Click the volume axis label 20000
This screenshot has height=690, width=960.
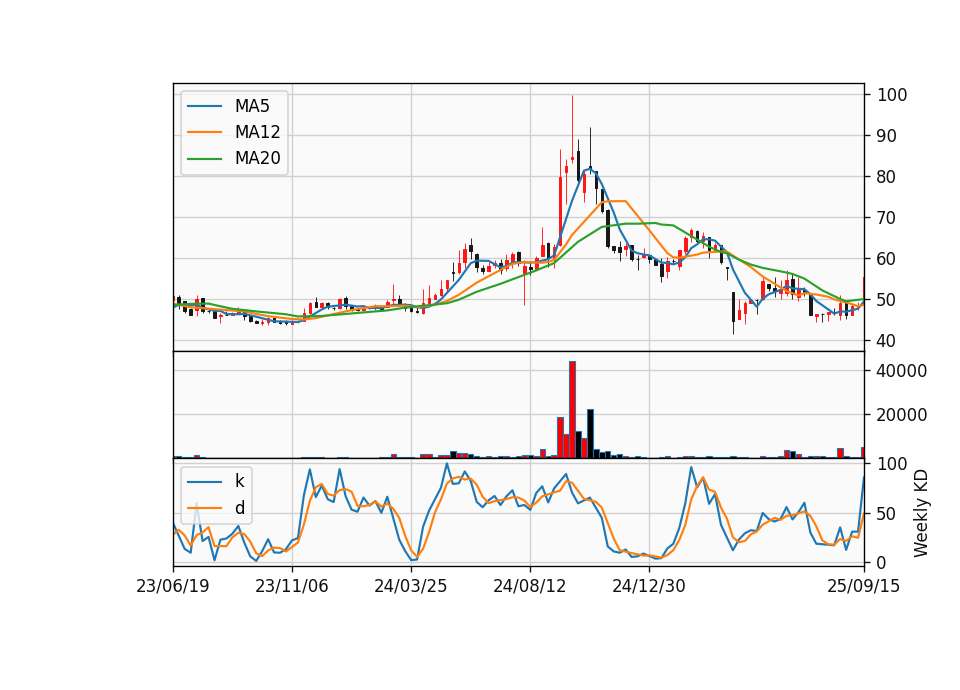click(x=902, y=415)
